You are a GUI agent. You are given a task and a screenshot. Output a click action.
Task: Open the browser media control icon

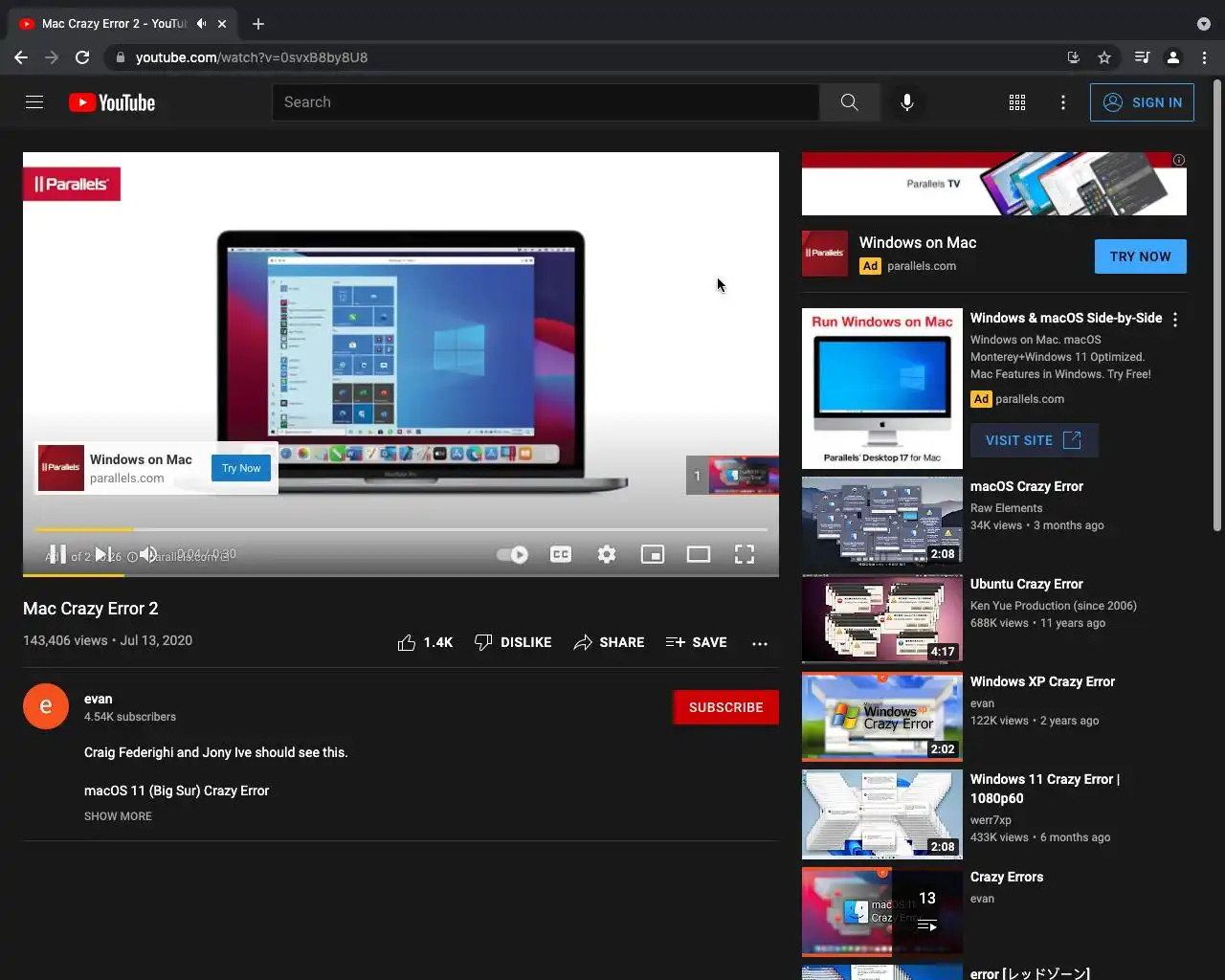pos(1142,57)
